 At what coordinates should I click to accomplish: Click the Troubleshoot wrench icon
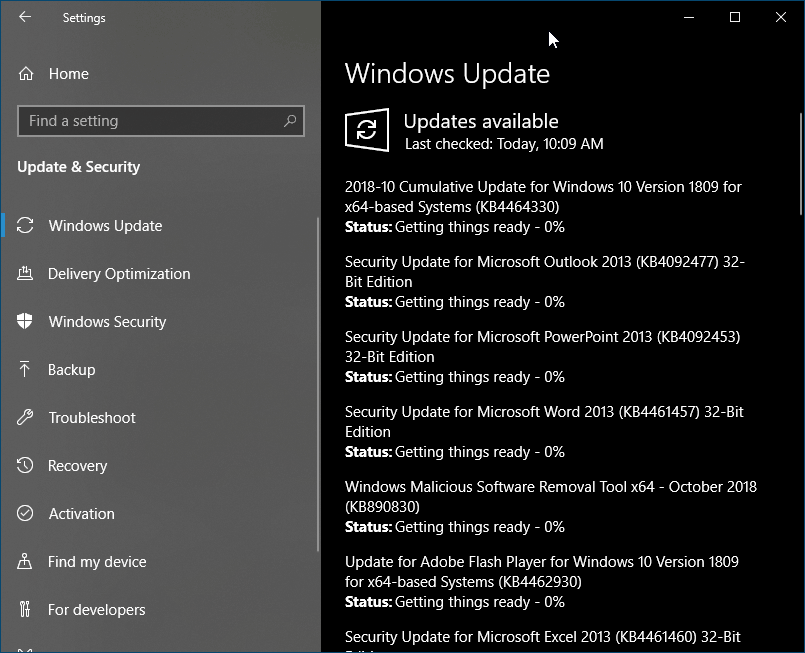(x=25, y=417)
